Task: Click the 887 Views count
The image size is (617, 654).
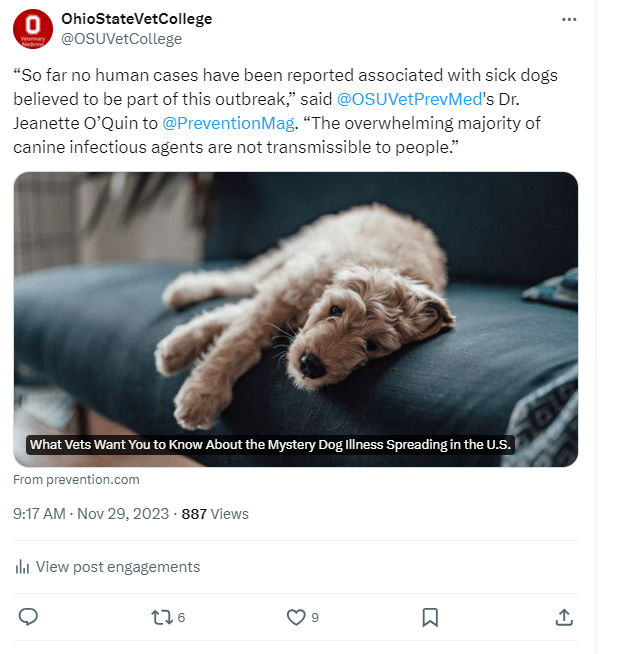Action: click(215, 514)
